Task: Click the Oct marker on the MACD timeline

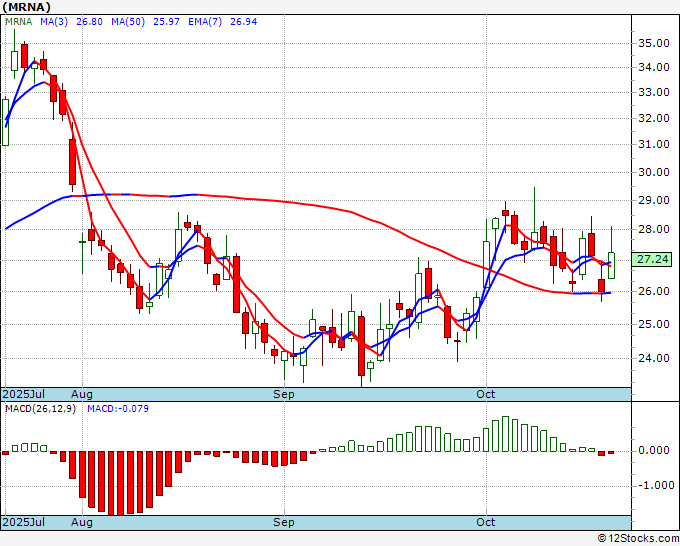Action: 486,522
